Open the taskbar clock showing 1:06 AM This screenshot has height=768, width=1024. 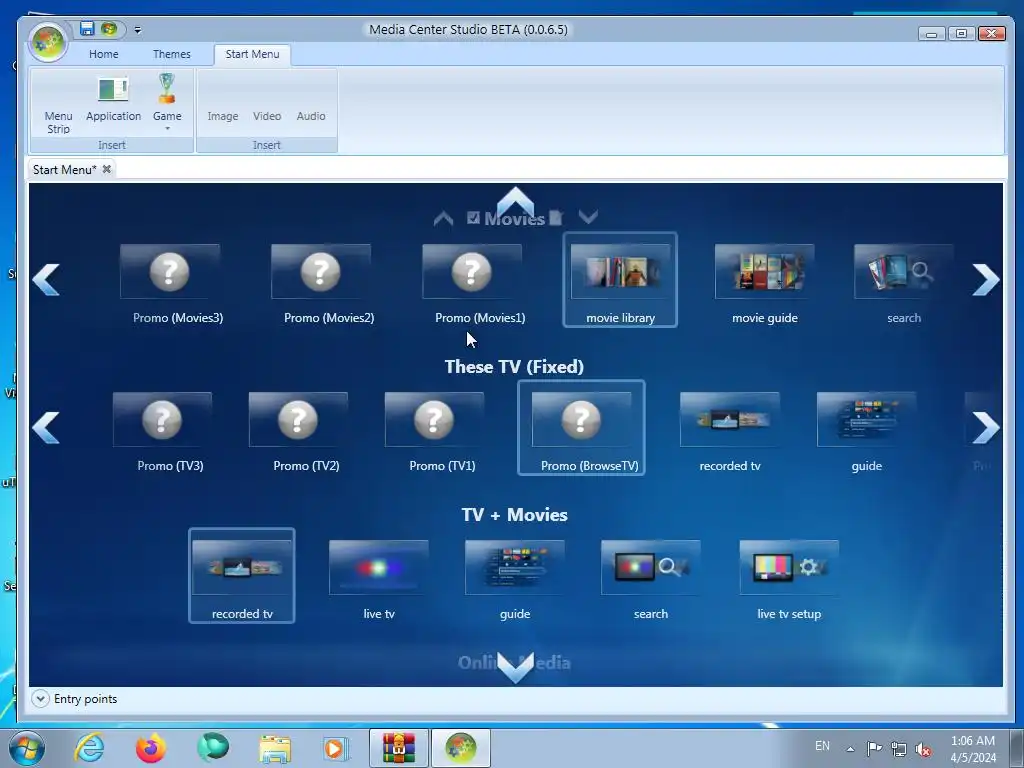[973, 749]
